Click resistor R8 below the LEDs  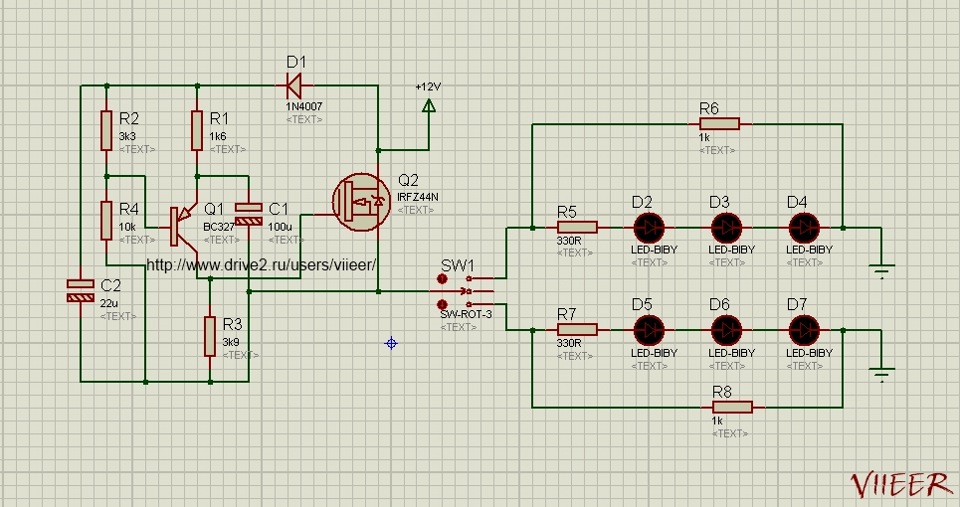click(x=733, y=407)
